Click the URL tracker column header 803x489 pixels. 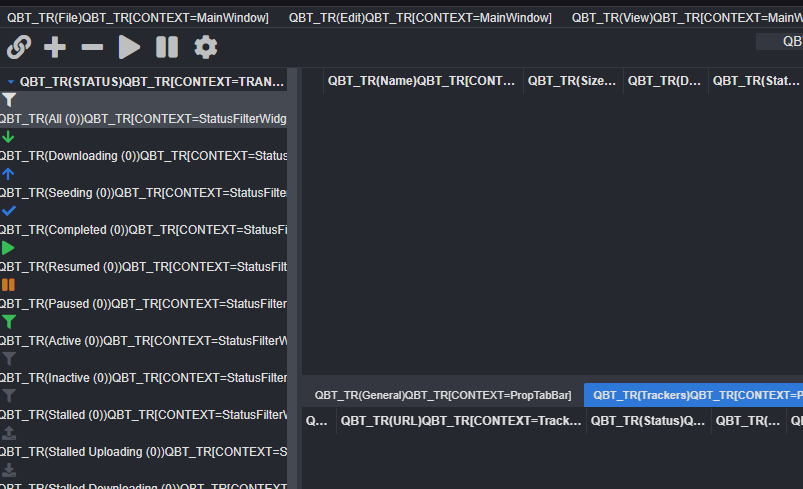click(x=461, y=421)
